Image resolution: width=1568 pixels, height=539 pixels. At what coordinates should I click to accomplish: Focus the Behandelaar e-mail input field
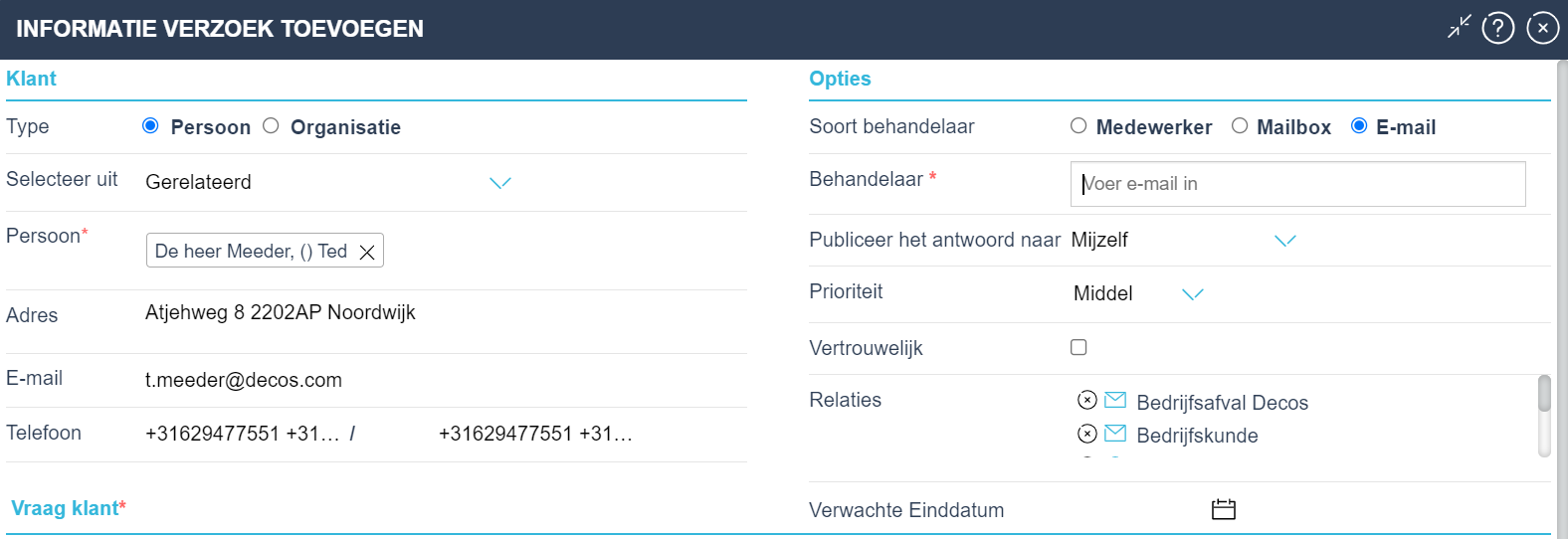tap(1297, 184)
